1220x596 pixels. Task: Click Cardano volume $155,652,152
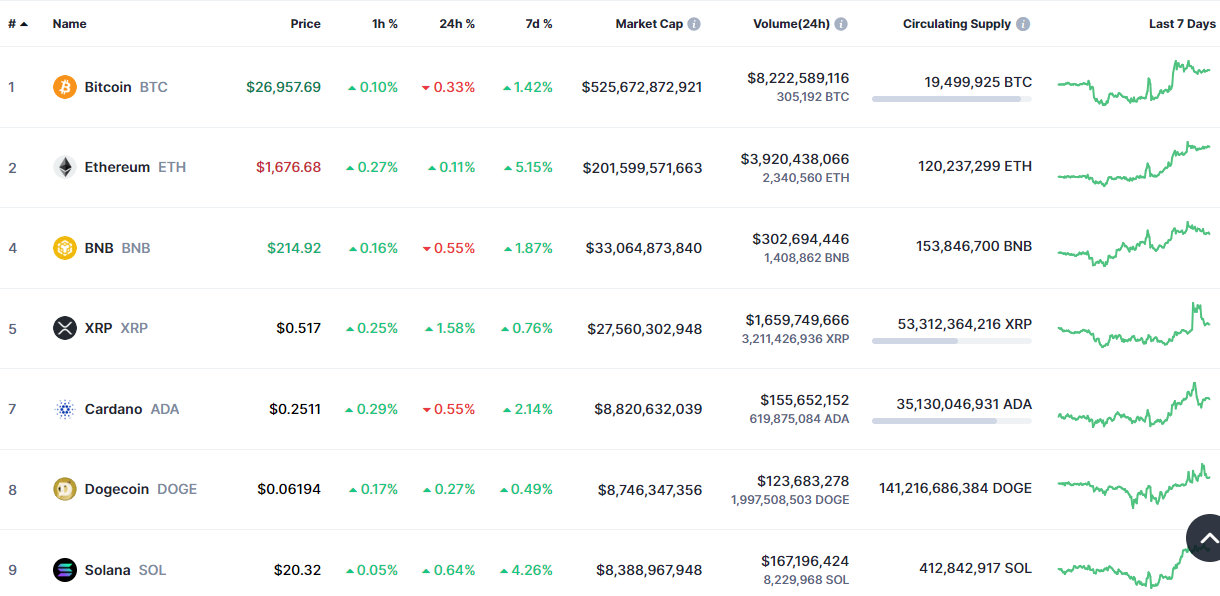click(x=805, y=400)
